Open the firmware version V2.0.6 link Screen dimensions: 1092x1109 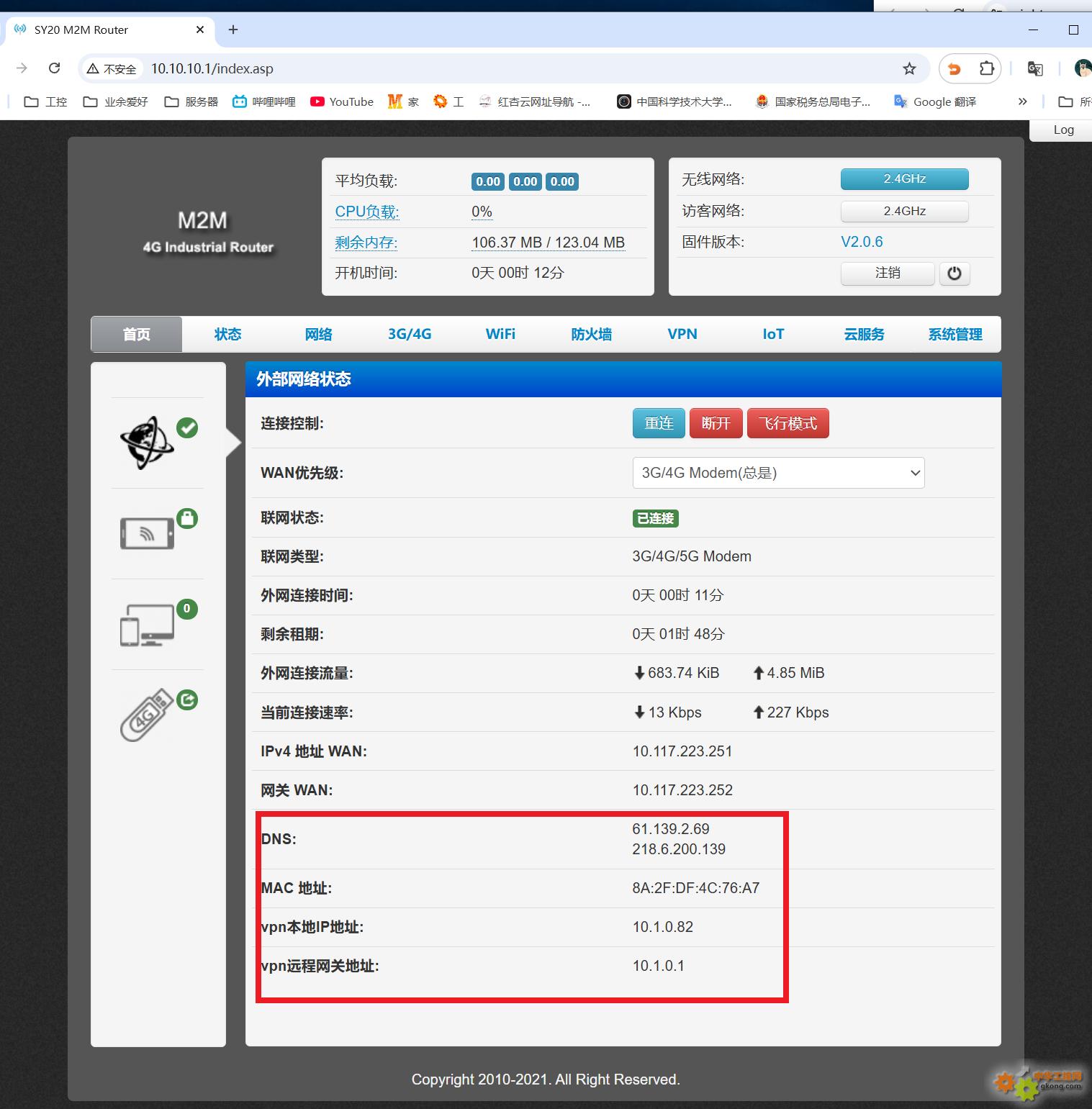pyautogui.click(x=862, y=242)
